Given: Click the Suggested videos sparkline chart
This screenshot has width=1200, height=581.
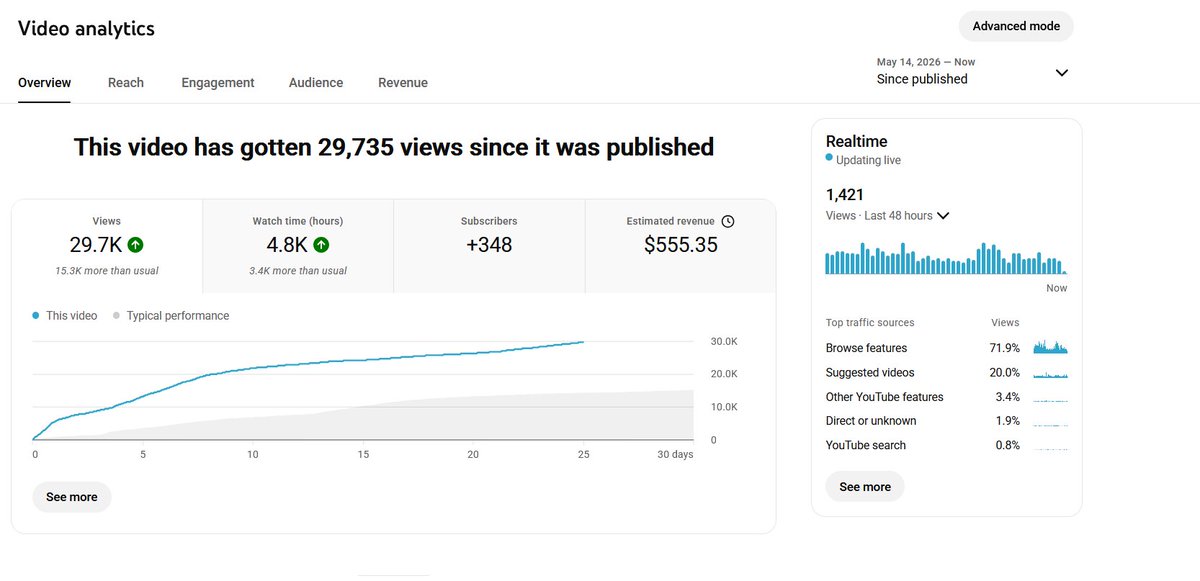Looking at the screenshot, I should point(1050,374).
